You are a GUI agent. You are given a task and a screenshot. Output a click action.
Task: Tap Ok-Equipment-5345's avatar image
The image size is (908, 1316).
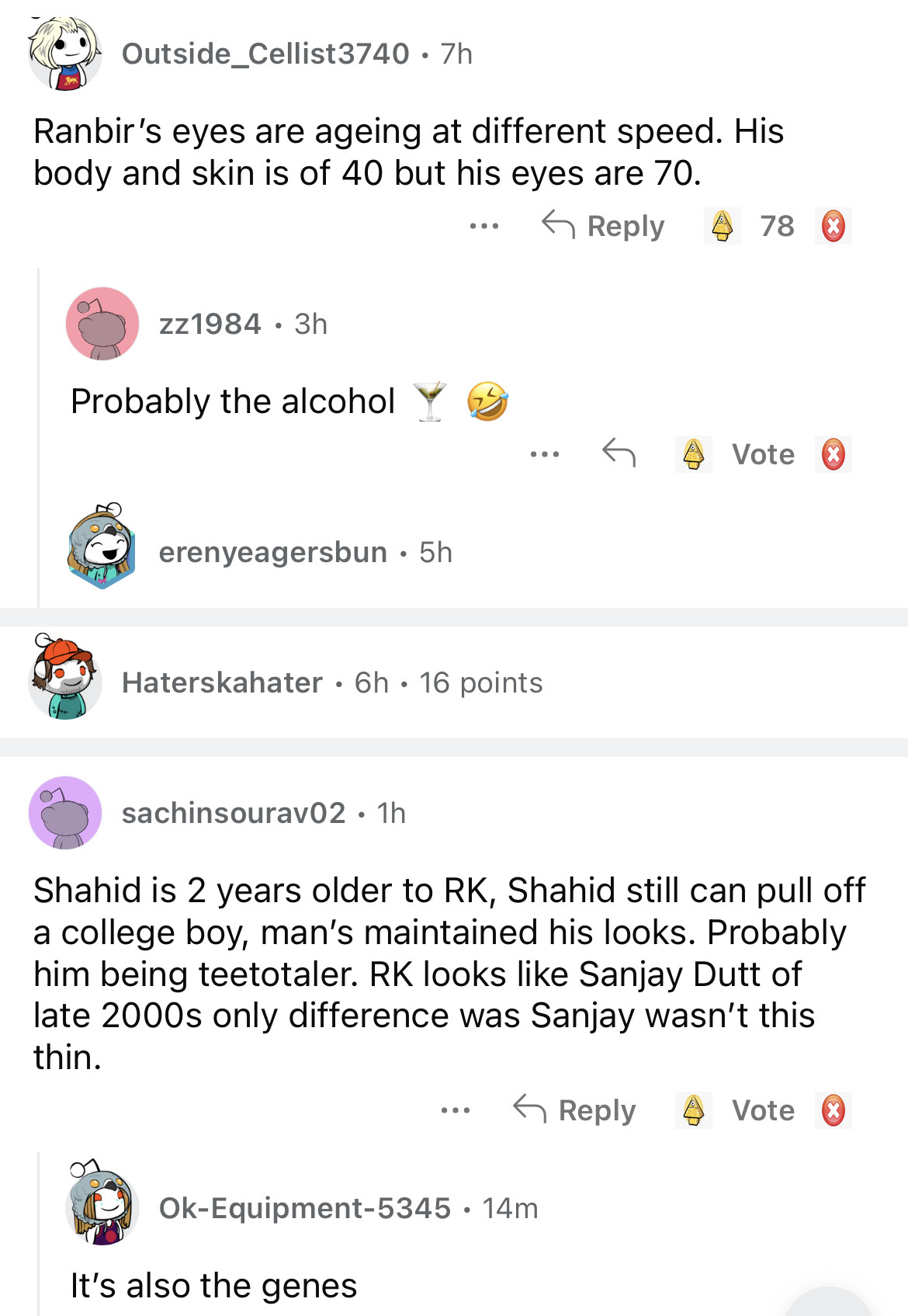102,1205
